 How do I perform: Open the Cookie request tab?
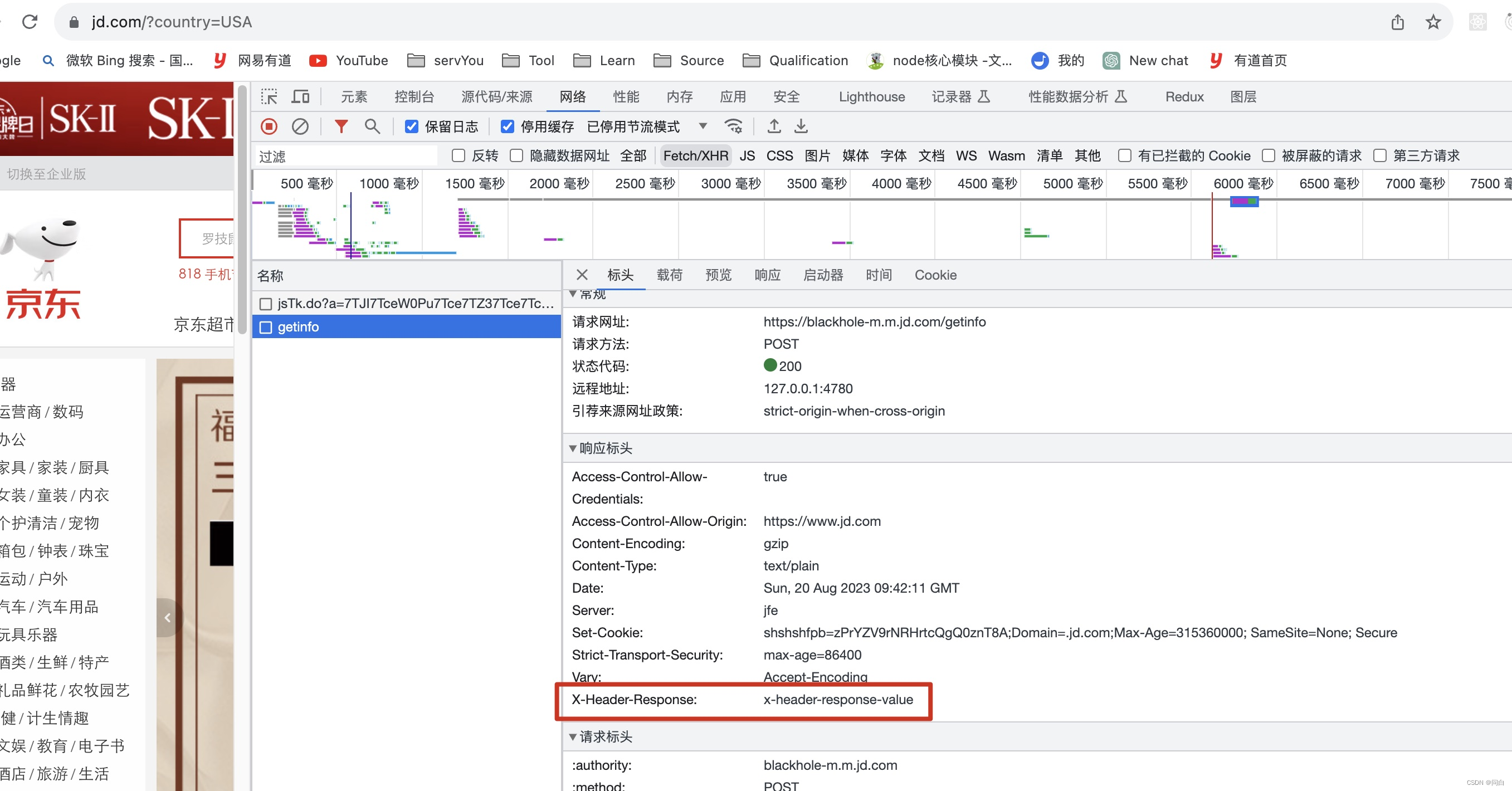[x=935, y=275]
